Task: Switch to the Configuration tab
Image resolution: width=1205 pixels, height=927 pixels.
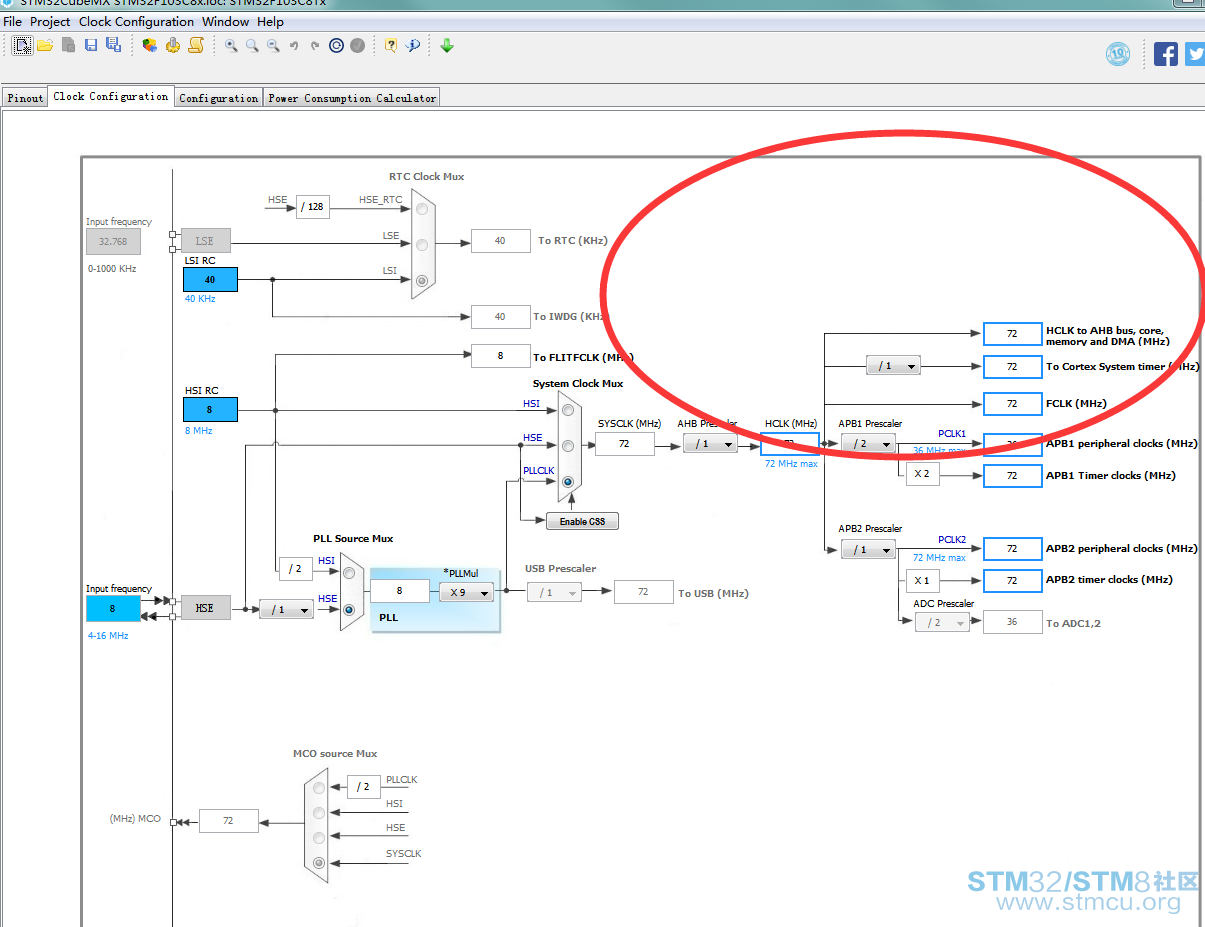Action: click(x=219, y=98)
